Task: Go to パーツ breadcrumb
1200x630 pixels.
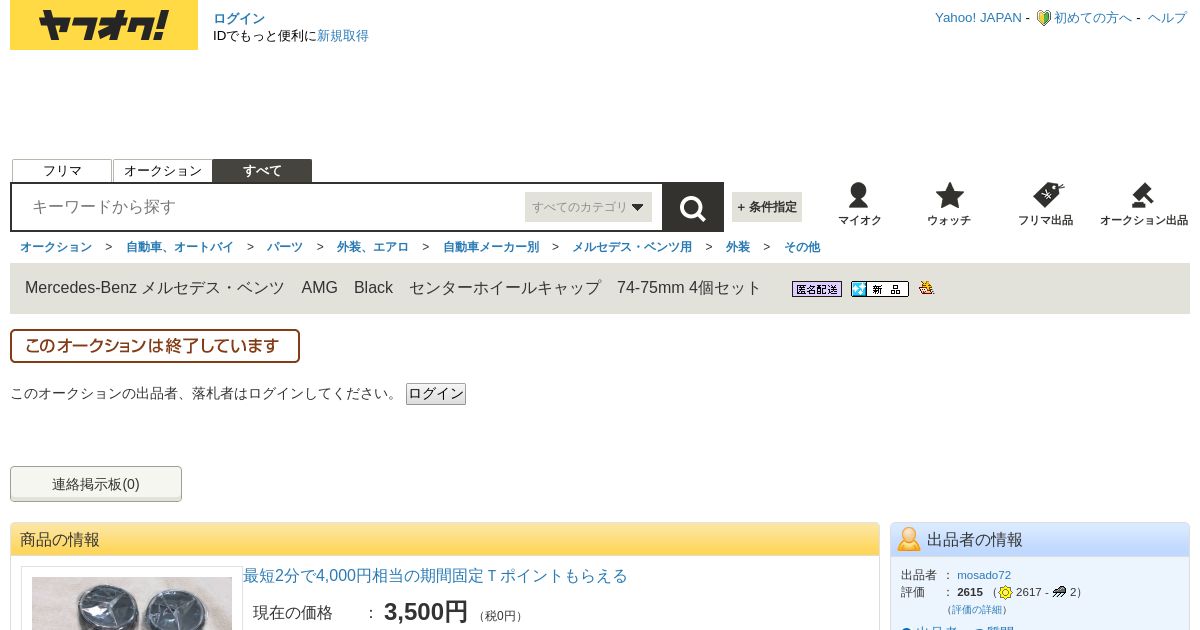Action: click(x=285, y=247)
